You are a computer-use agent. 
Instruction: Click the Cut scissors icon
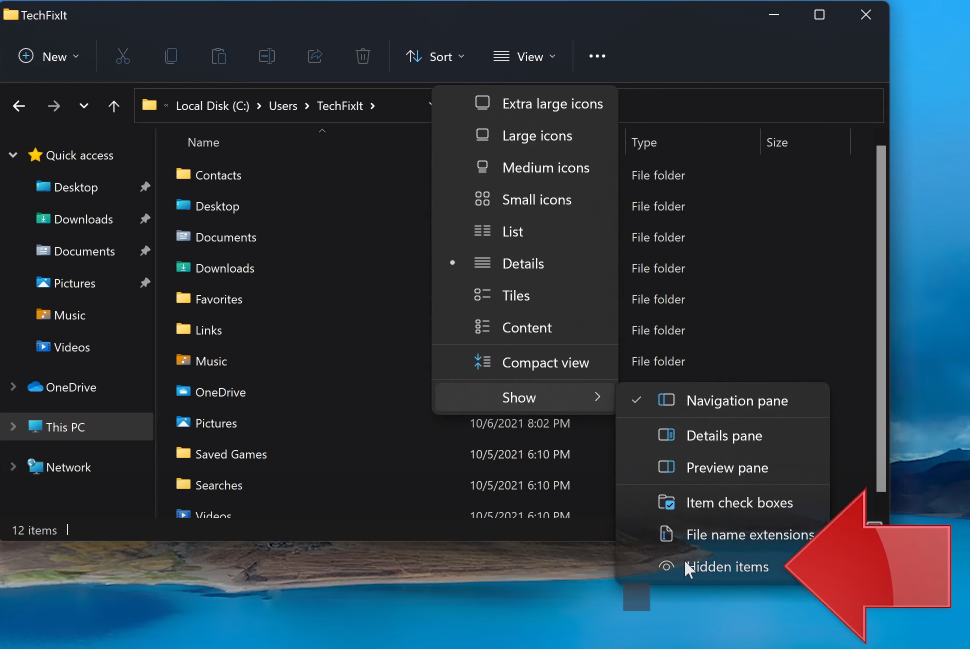coord(122,56)
